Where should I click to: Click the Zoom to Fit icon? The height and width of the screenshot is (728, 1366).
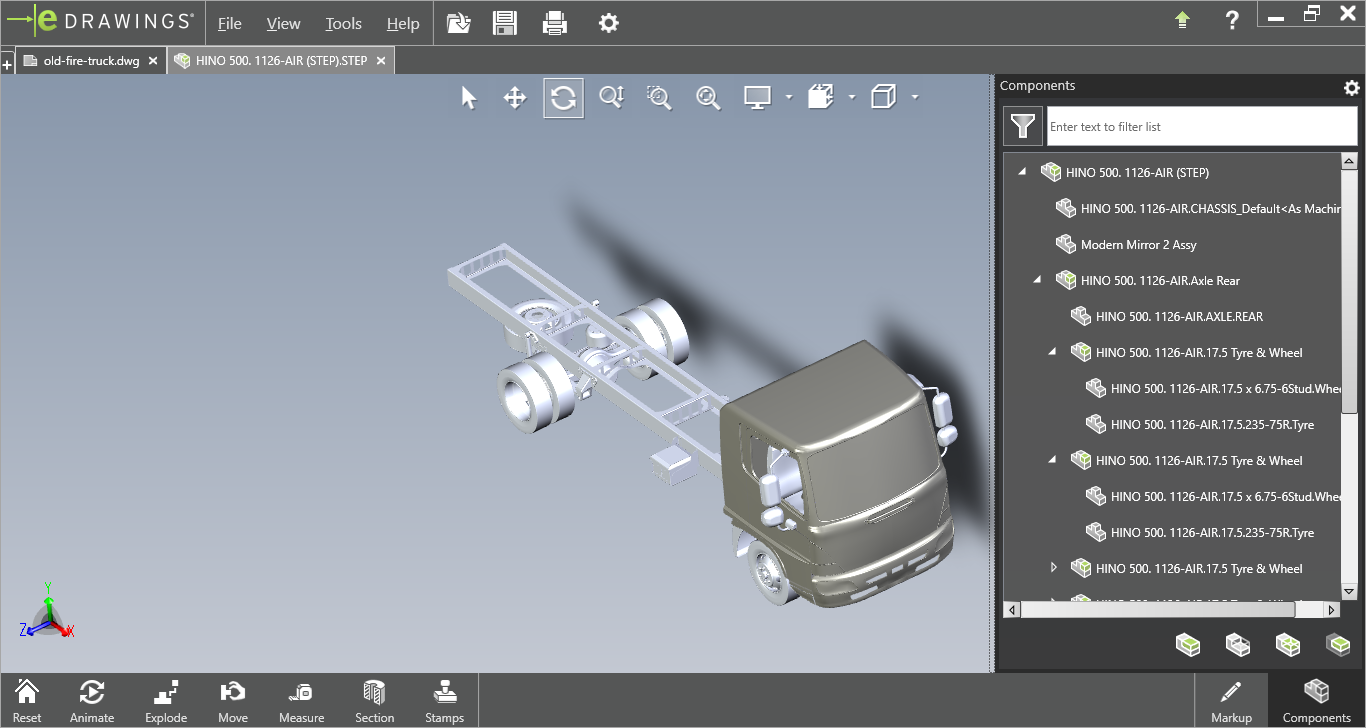click(708, 98)
